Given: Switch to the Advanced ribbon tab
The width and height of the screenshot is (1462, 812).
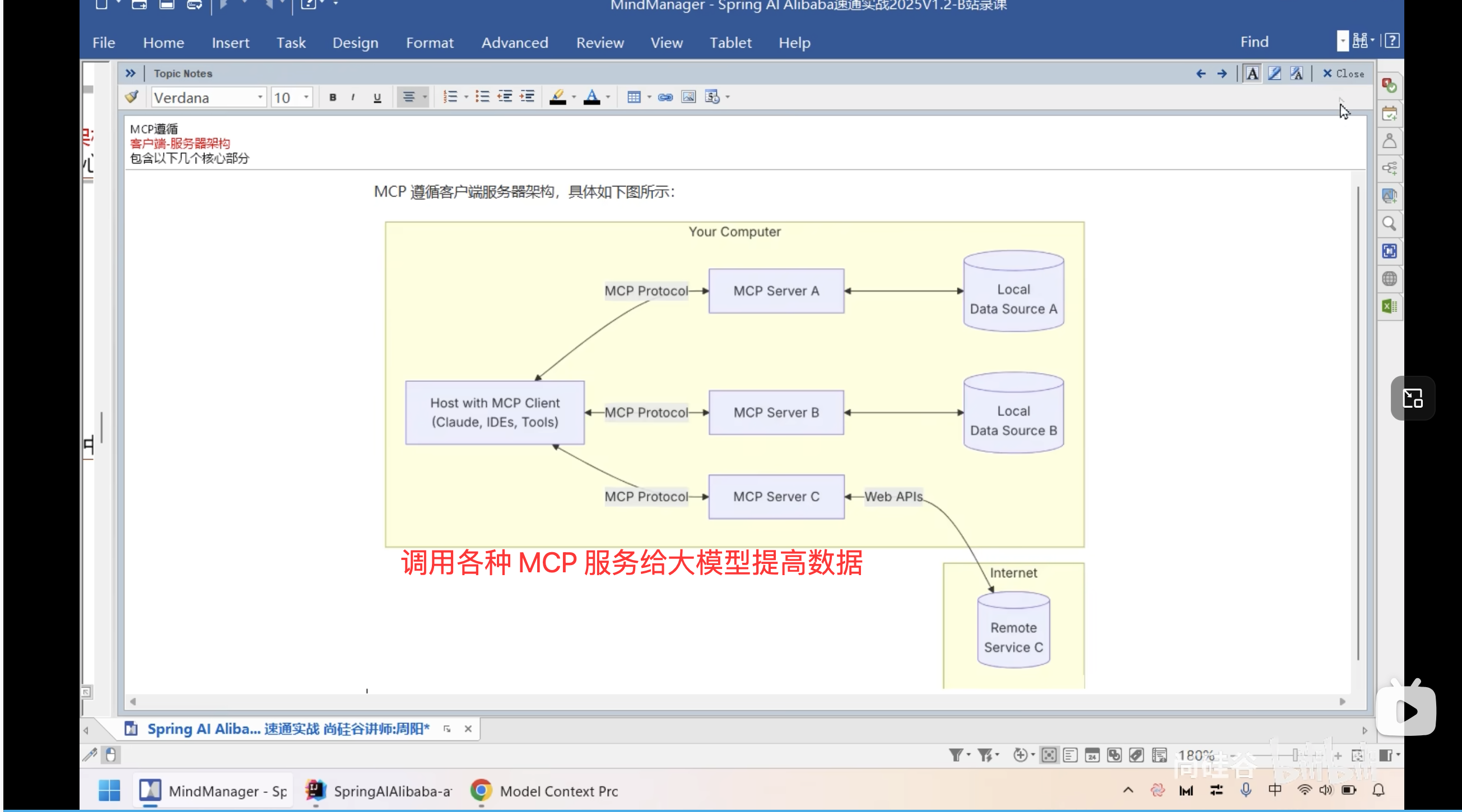Looking at the screenshot, I should (514, 42).
